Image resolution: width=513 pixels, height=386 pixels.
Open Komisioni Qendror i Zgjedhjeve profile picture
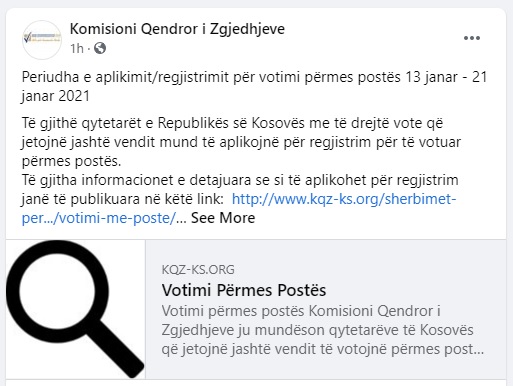click(42, 40)
